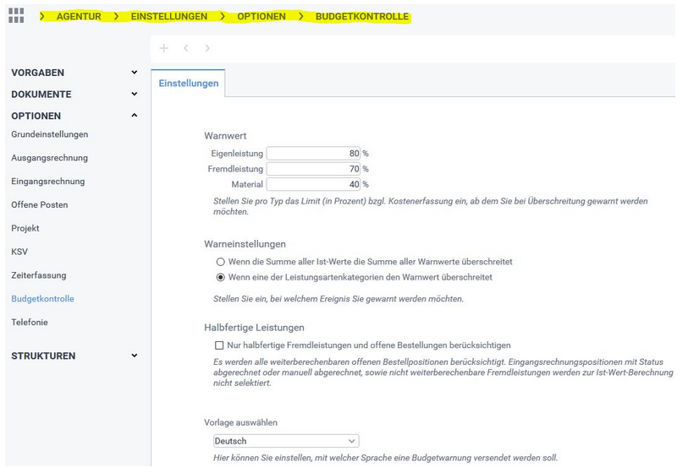This screenshot has height=473, width=688.
Task: Click the Material percent field
Action: 313,184
